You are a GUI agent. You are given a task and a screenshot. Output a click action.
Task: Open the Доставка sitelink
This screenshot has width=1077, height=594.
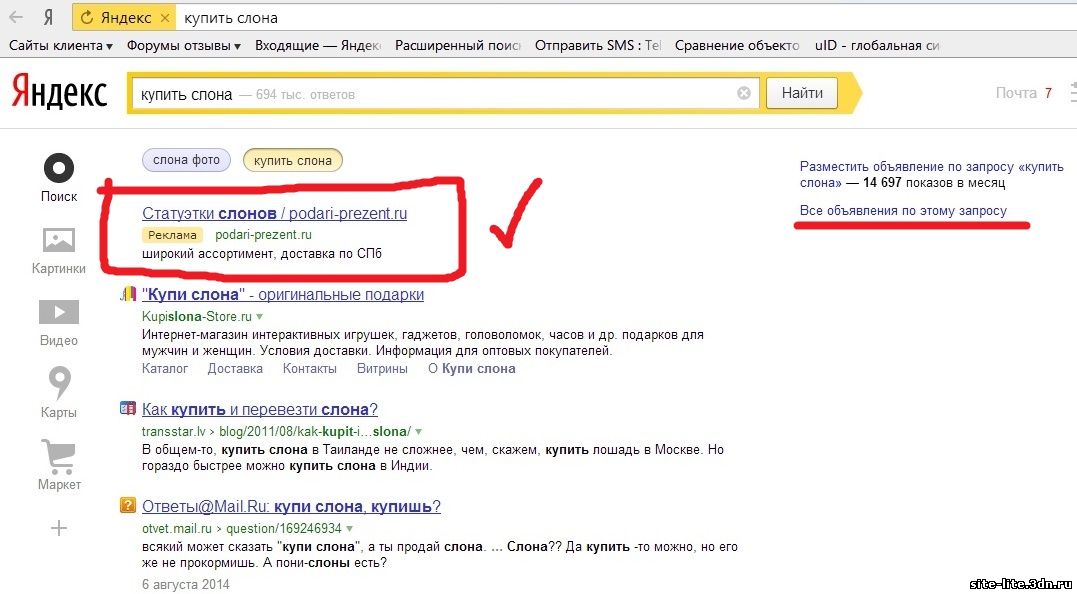tap(236, 369)
